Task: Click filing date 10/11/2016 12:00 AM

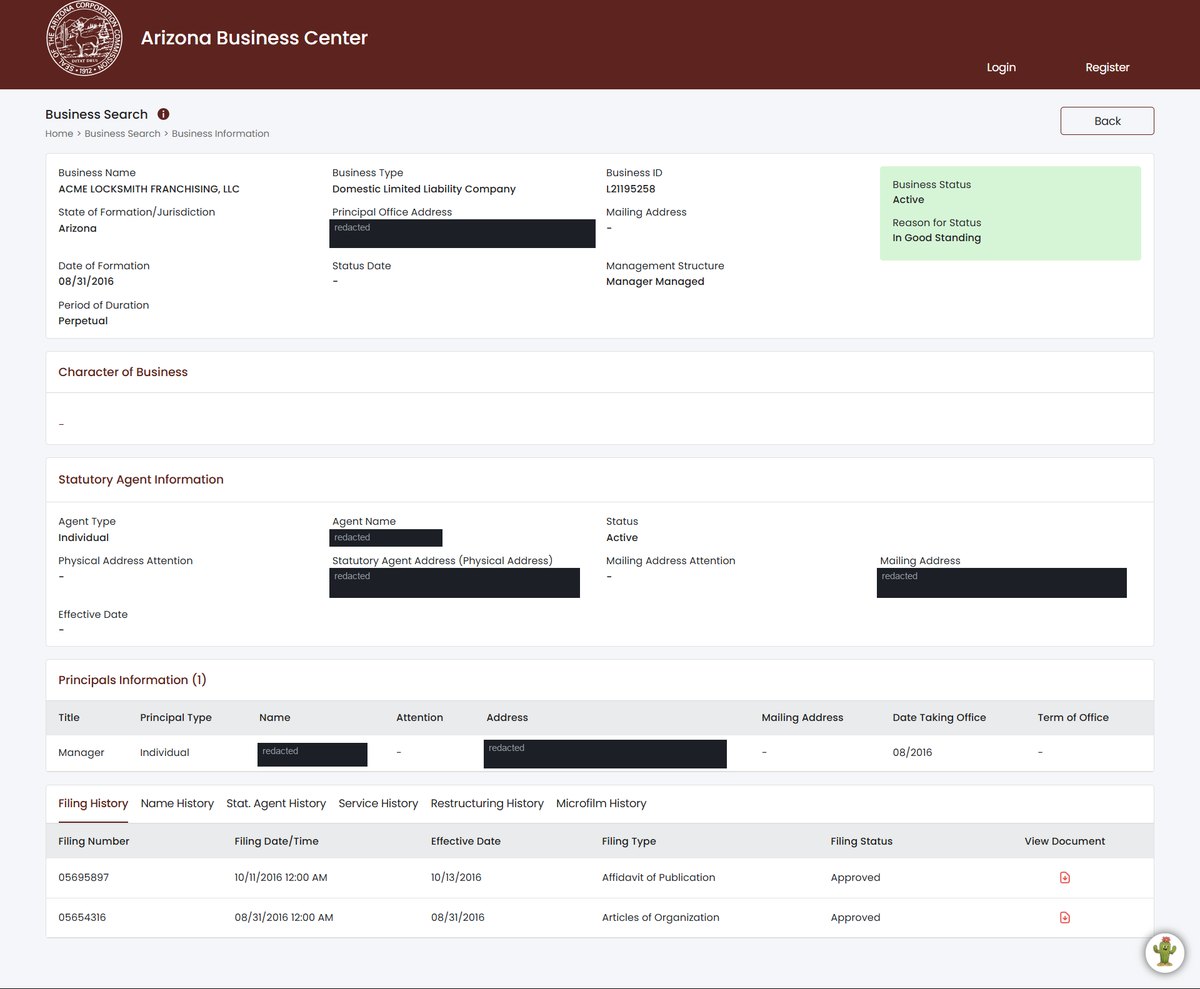Action: (x=281, y=877)
